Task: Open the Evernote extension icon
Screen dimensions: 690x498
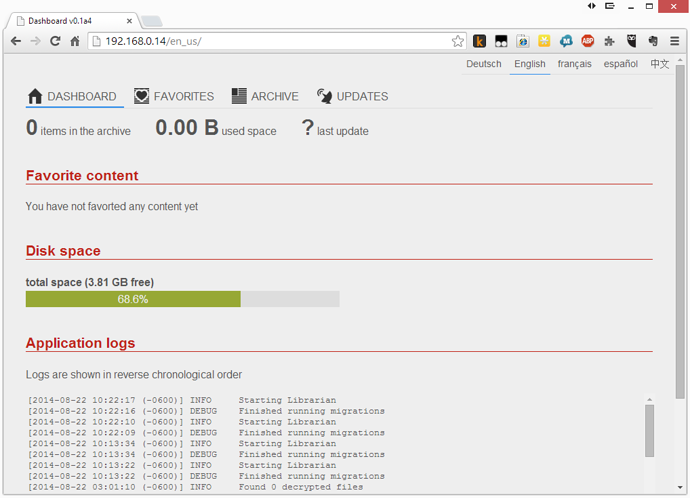Action: tap(653, 41)
